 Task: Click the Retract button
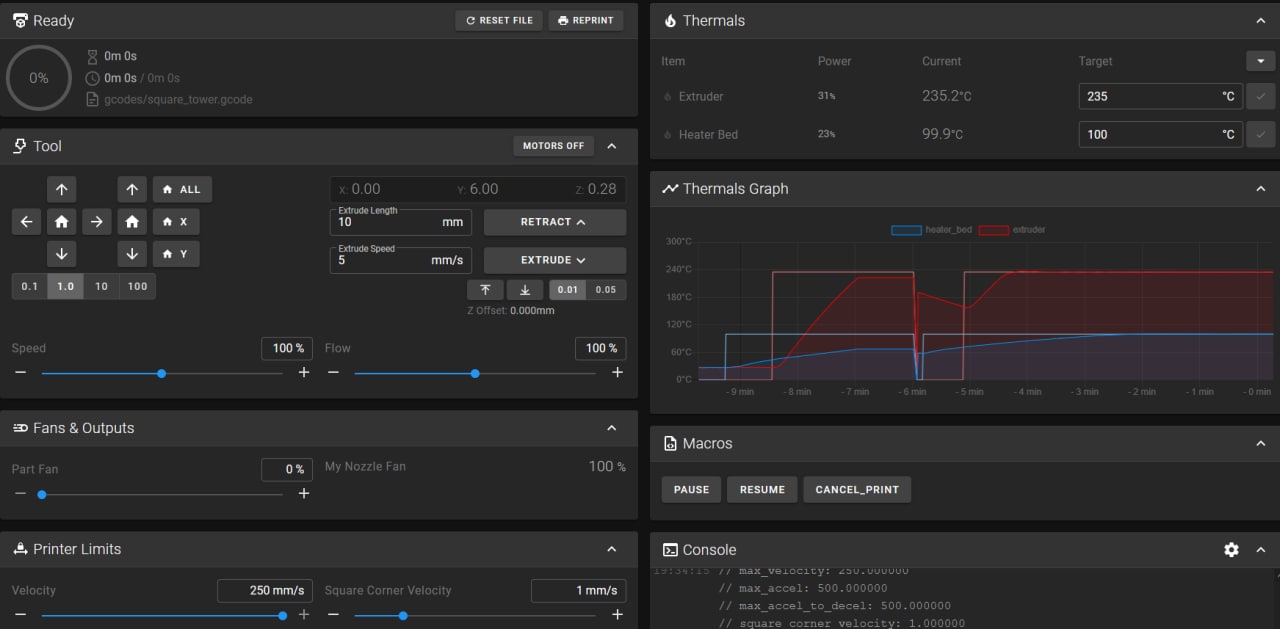pos(555,222)
